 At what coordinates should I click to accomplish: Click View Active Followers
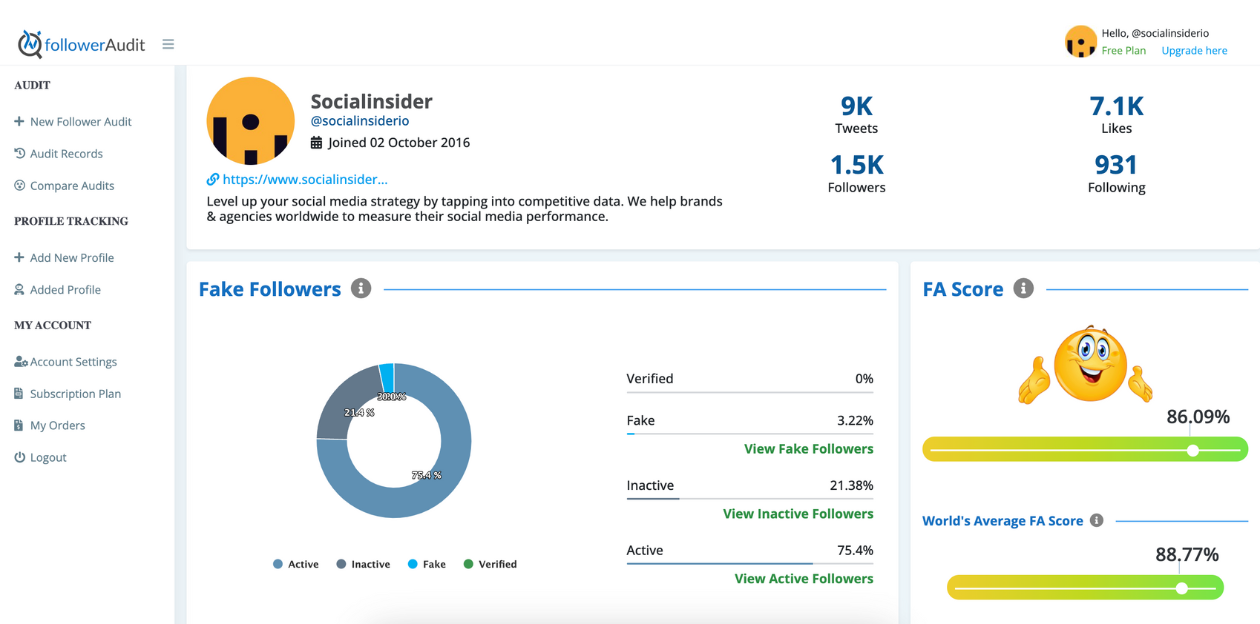click(x=804, y=579)
